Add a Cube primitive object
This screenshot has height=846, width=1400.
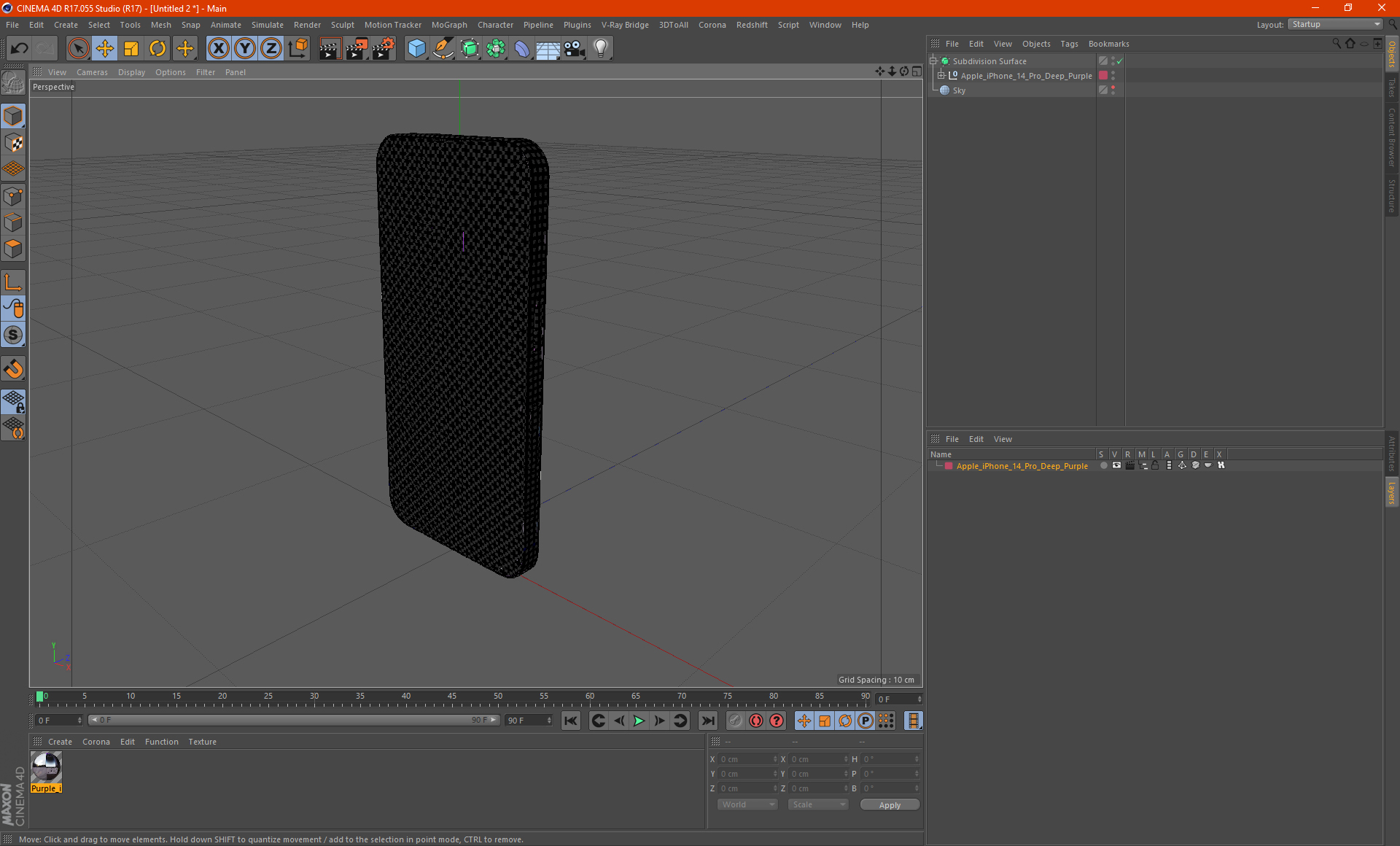point(416,49)
